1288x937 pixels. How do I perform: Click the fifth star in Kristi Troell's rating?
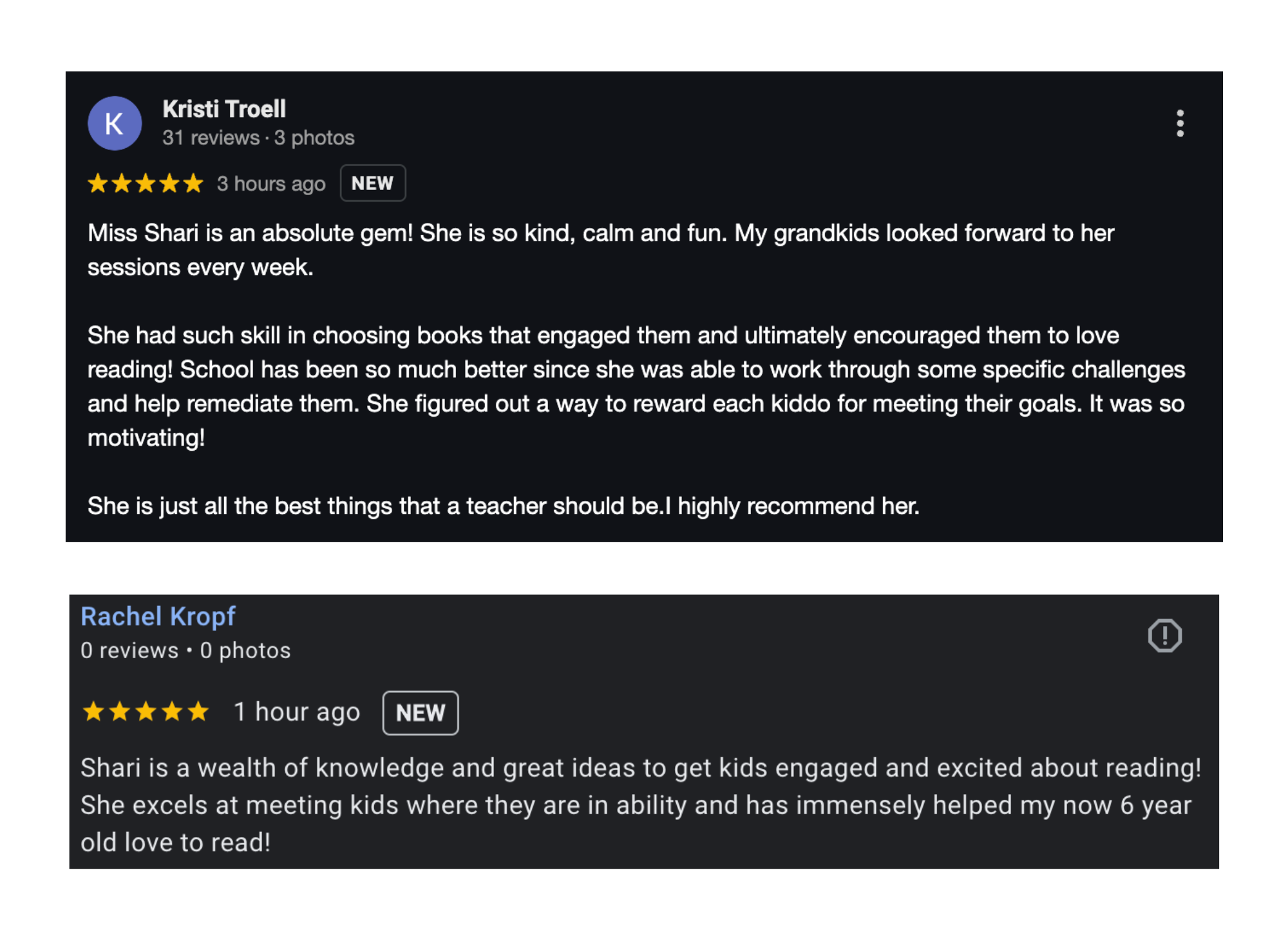[193, 184]
